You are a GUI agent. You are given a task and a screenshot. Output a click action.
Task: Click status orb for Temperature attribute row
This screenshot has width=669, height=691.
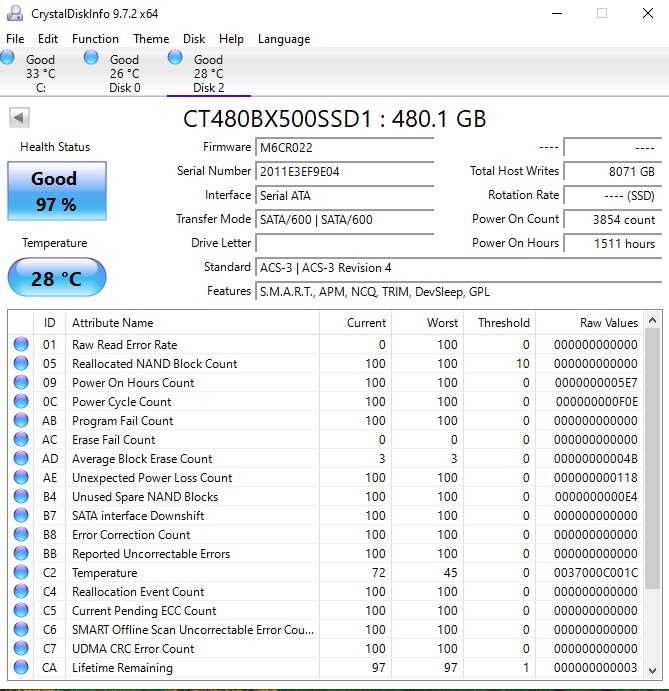(x=21, y=573)
